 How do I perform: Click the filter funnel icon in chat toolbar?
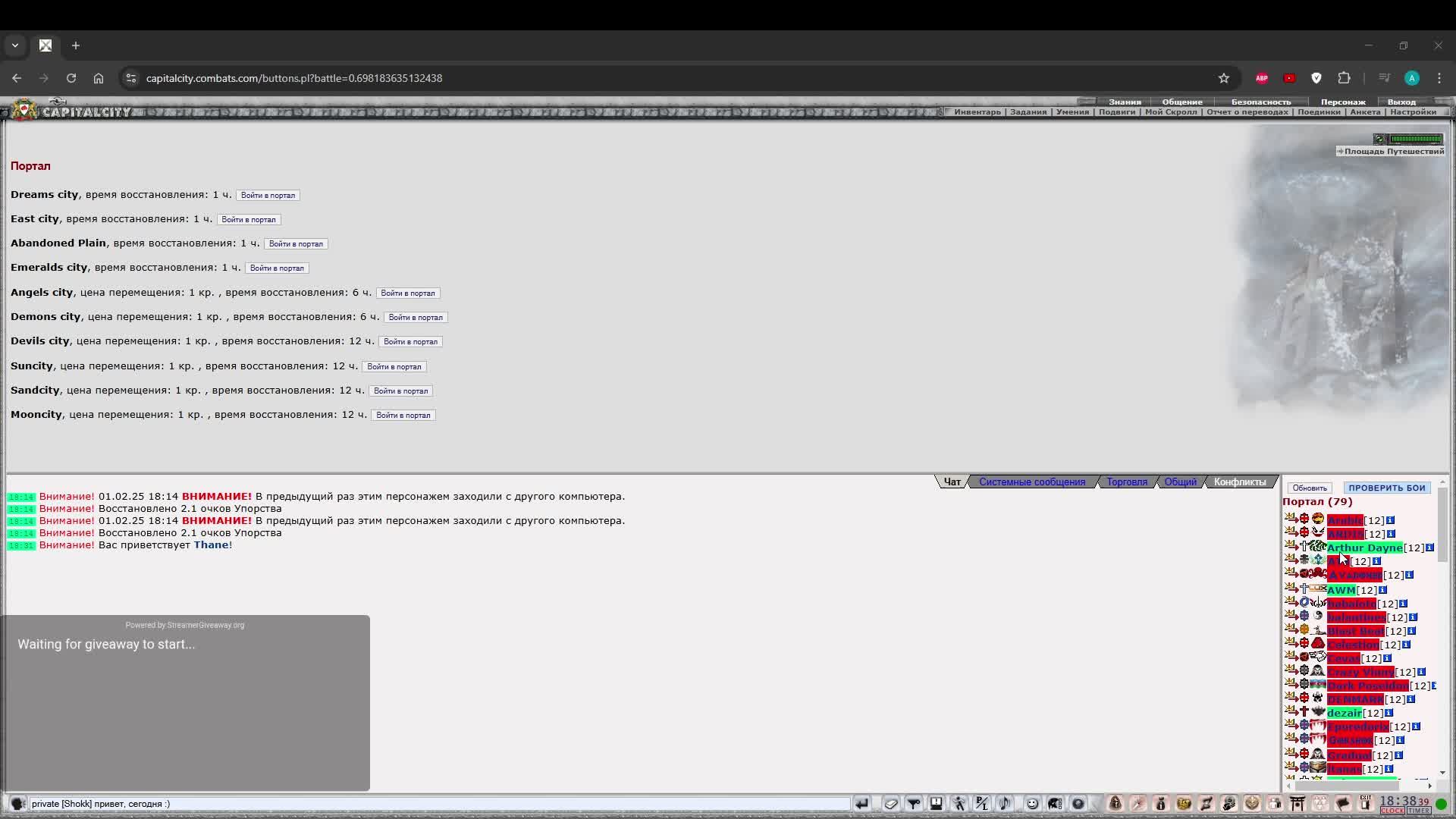914,804
